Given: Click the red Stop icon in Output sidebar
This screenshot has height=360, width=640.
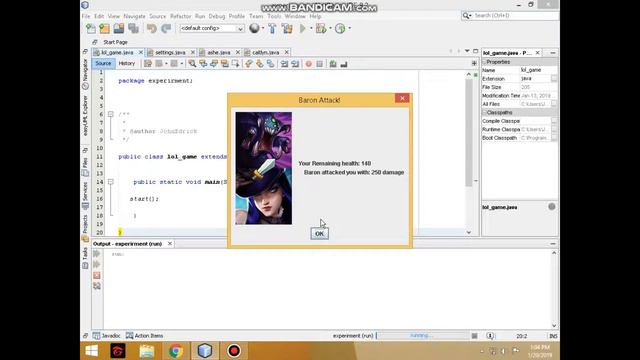Looking at the screenshot, I should pos(97,276).
